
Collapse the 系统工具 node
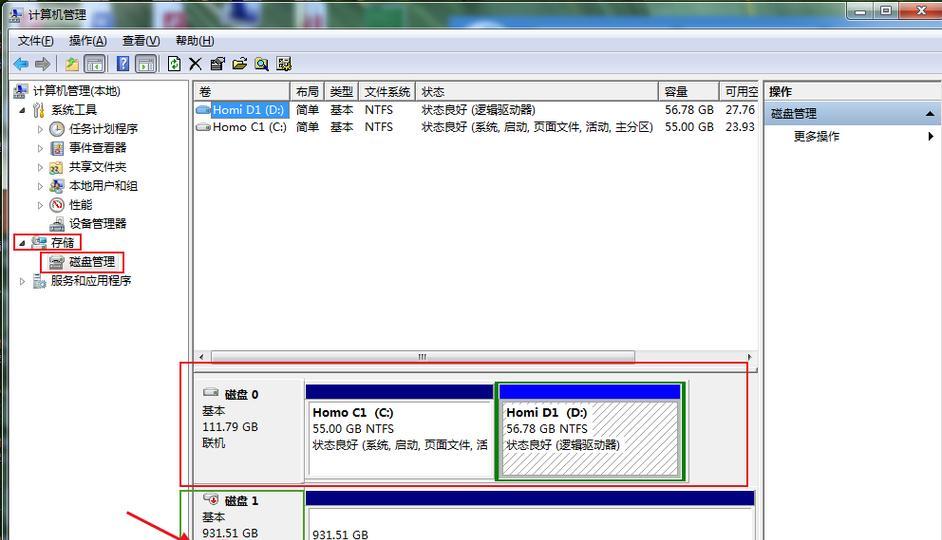point(22,111)
